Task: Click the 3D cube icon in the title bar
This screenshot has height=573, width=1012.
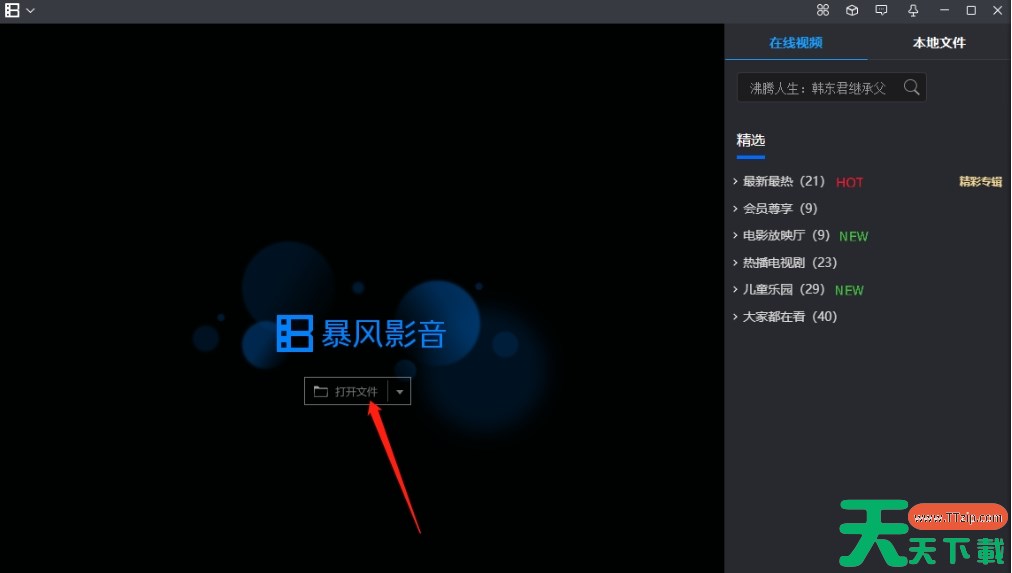Action: [852, 10]
